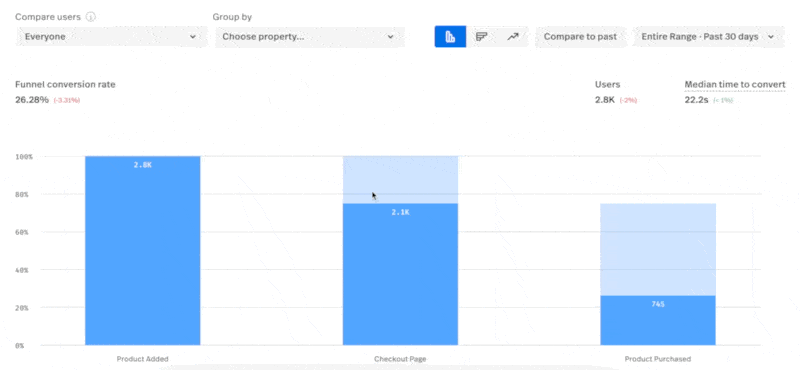The height and width of the screenshot is (370, 800).
Task: Click the Checkout Page axis label
Action: click(400, 359)
